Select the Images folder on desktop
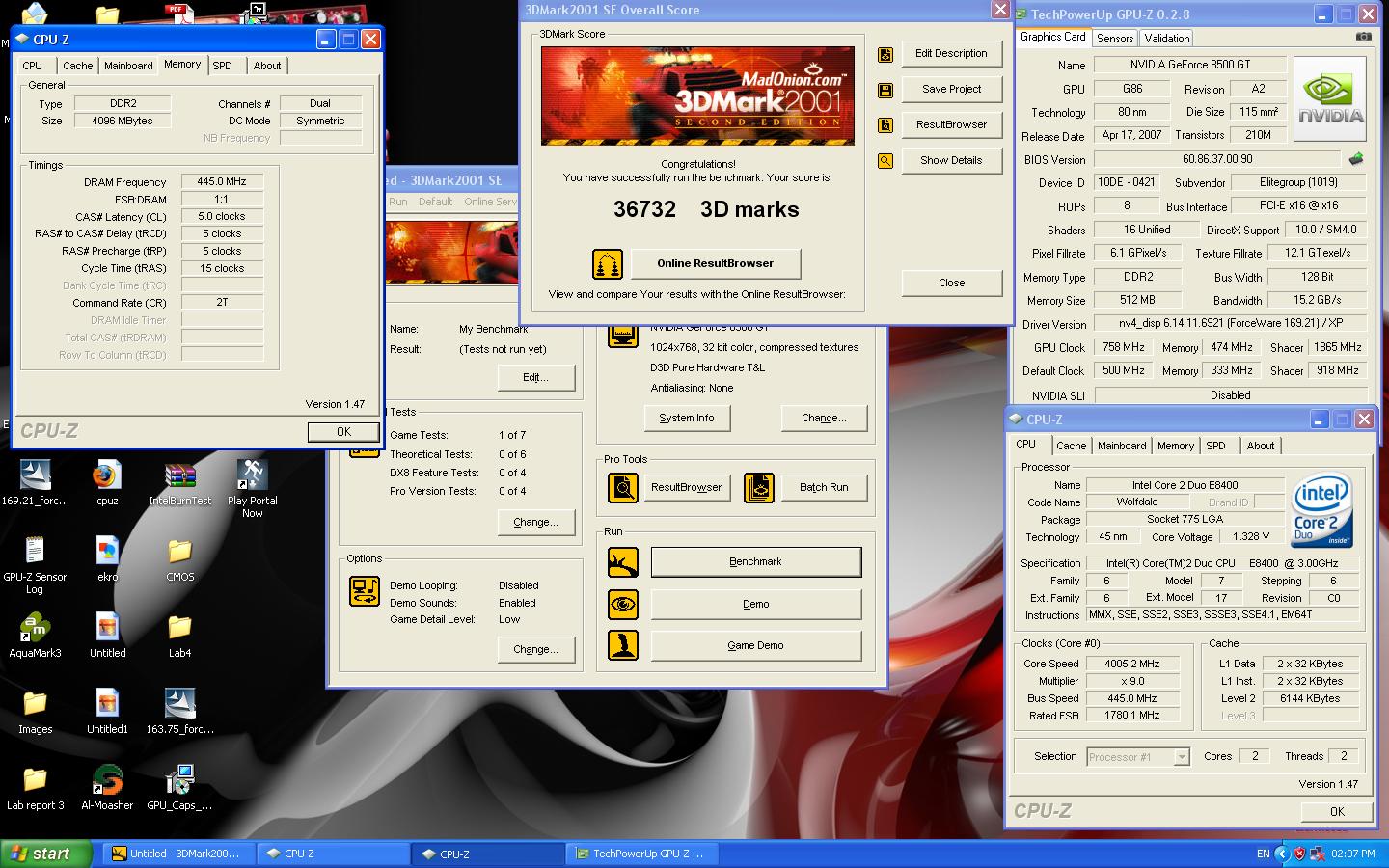The width and height of the screenshot is (1389, 868). [x=35, y=712]
